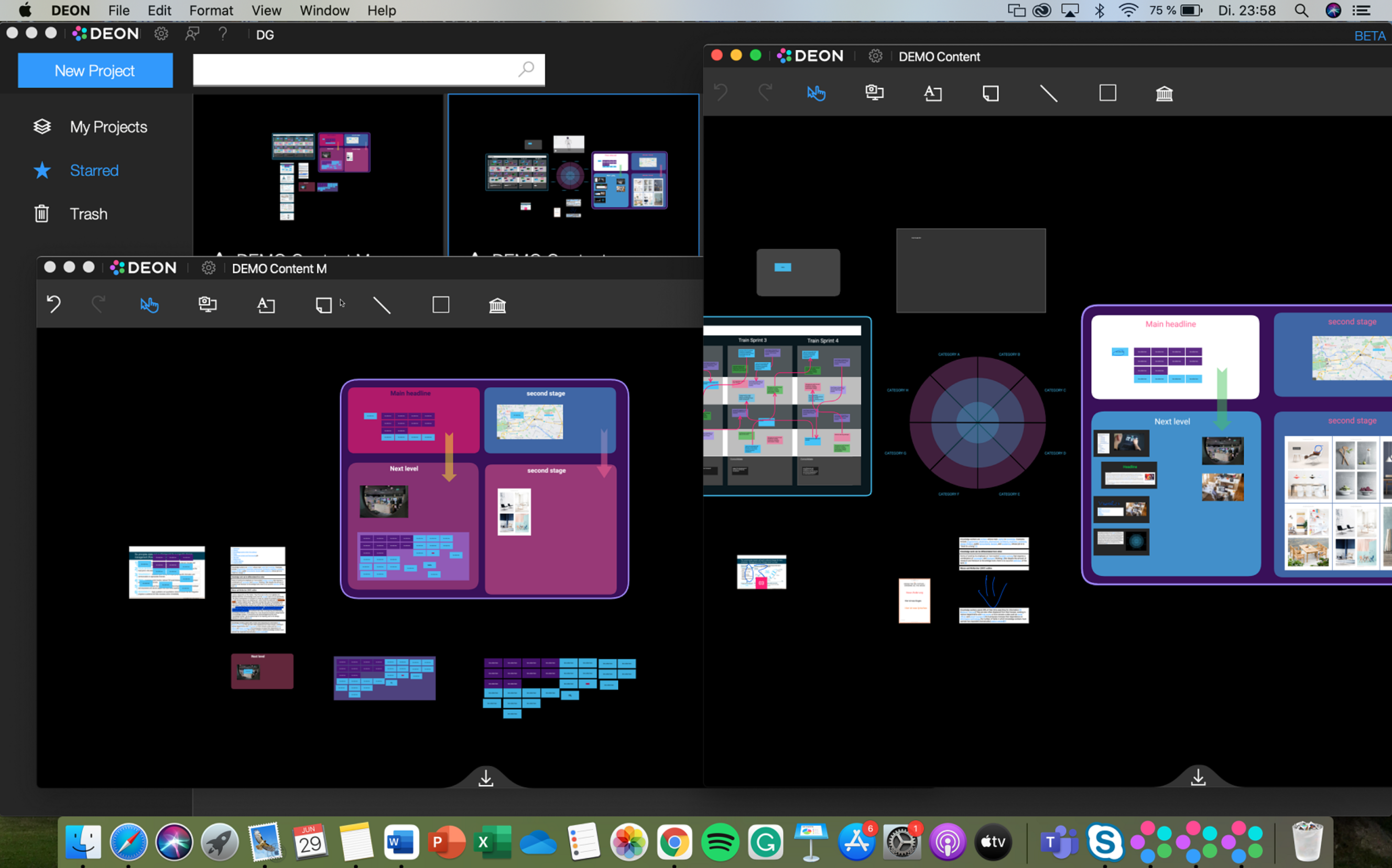Image resolution: width=1392 pixels, height=868 pixels.
Task: Select the first project thumbnail in project manager
Action: point(319,175)
